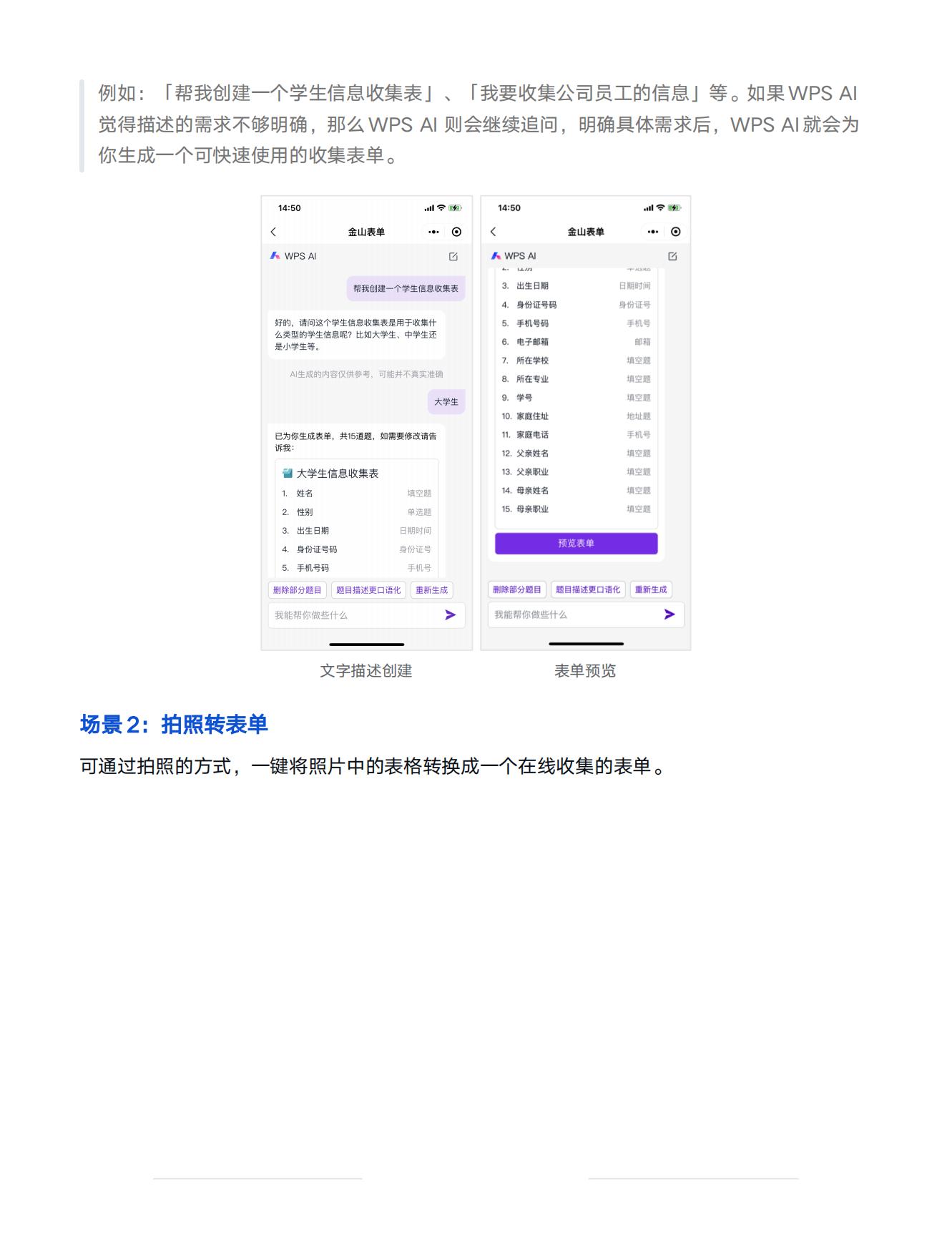Tap 删除部分题目 in the 文字描述创建 screenshot
952x1259 pixels.
pos(298,590)
